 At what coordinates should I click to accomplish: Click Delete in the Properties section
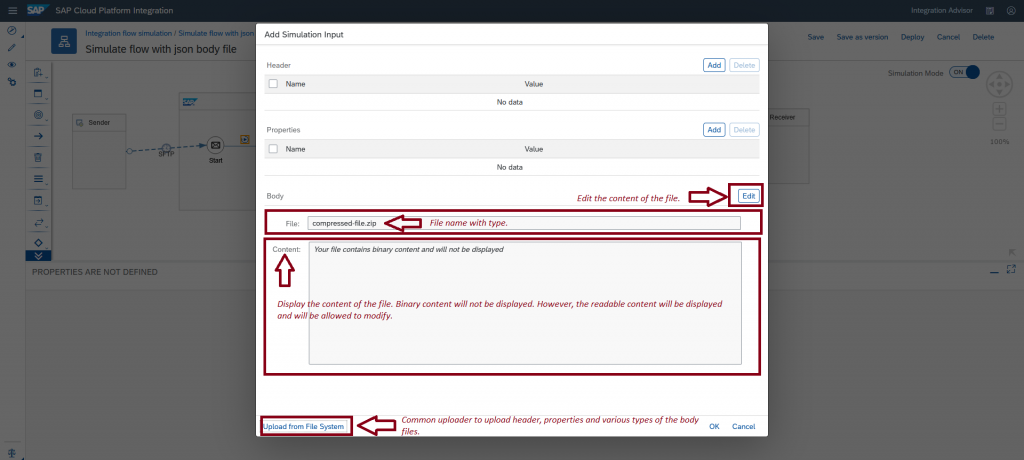(x=744, y=130)
